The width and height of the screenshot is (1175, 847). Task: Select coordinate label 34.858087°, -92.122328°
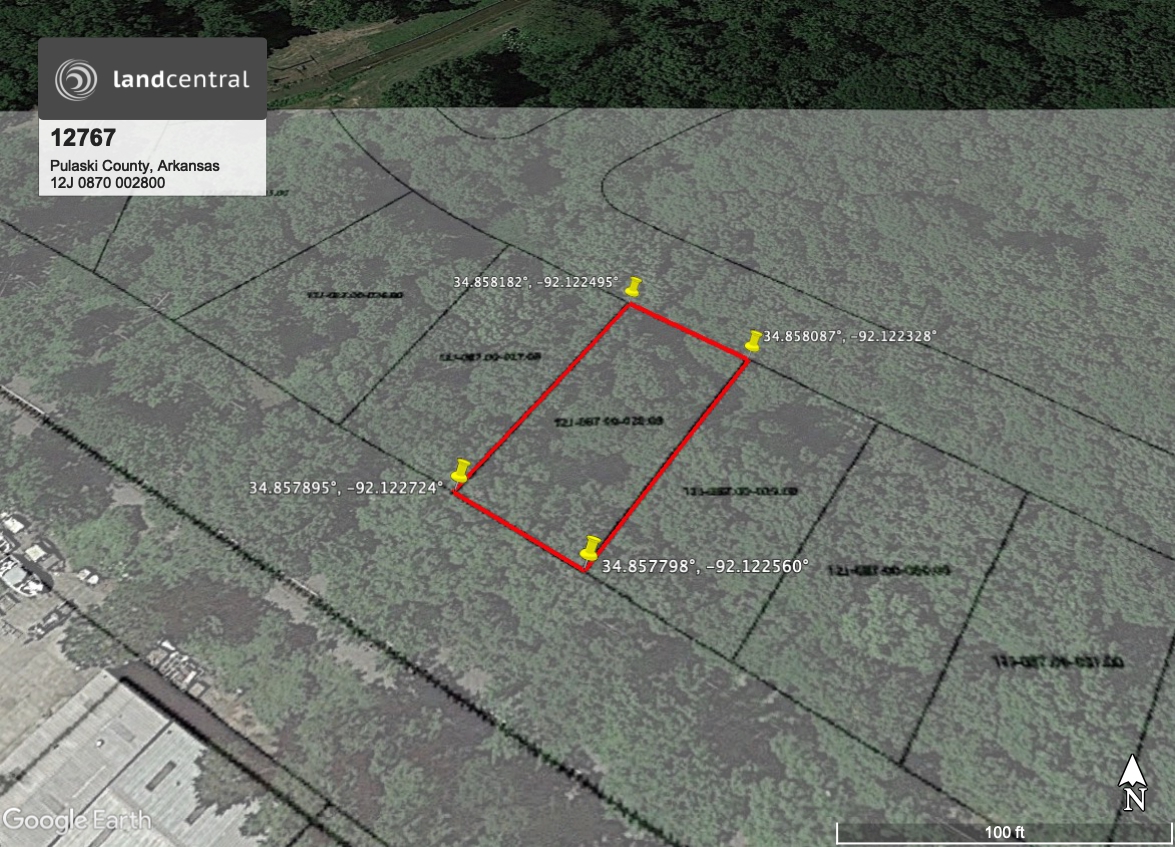(850, 337)
